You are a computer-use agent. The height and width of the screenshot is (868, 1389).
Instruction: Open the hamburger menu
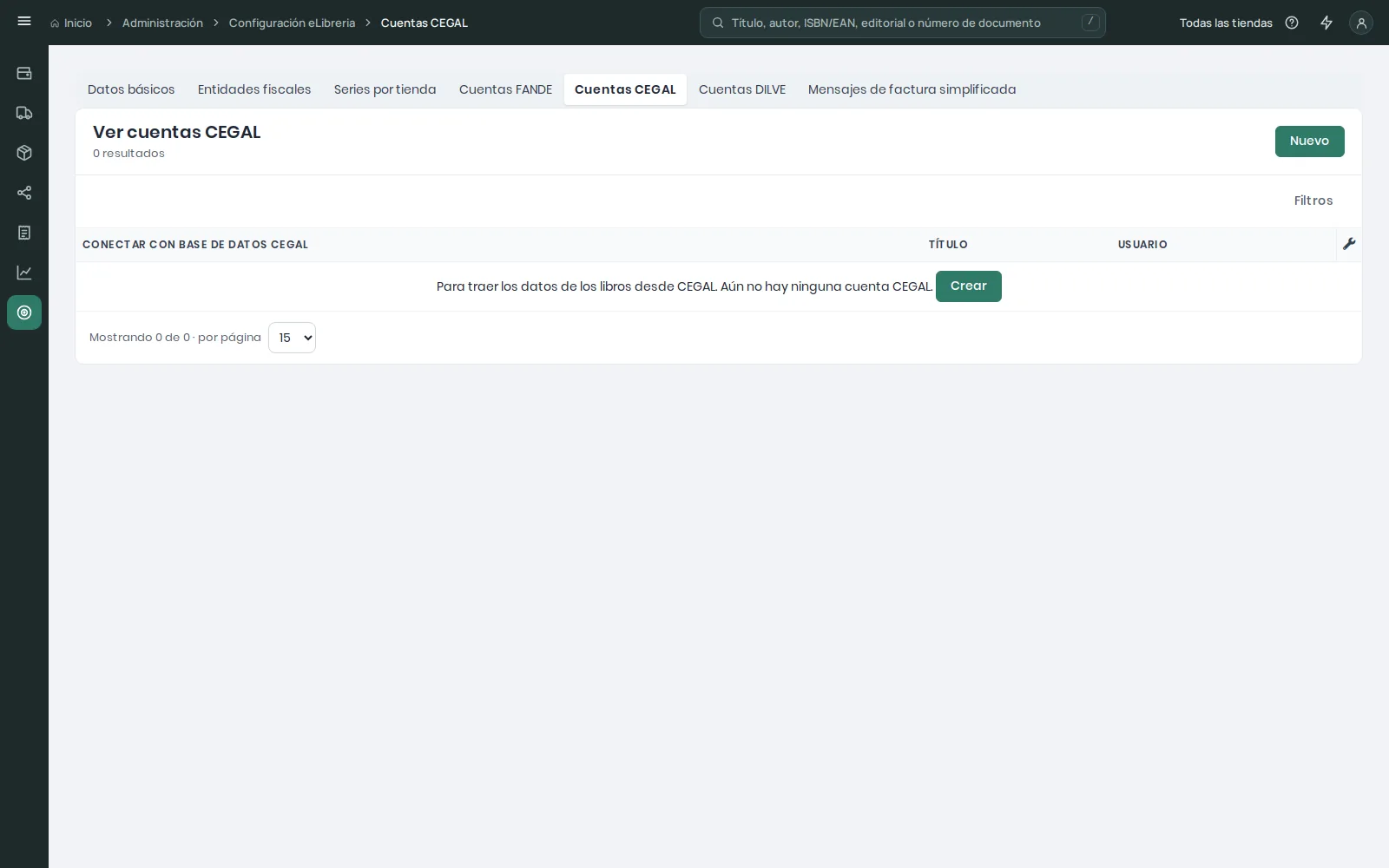point(24,22)
